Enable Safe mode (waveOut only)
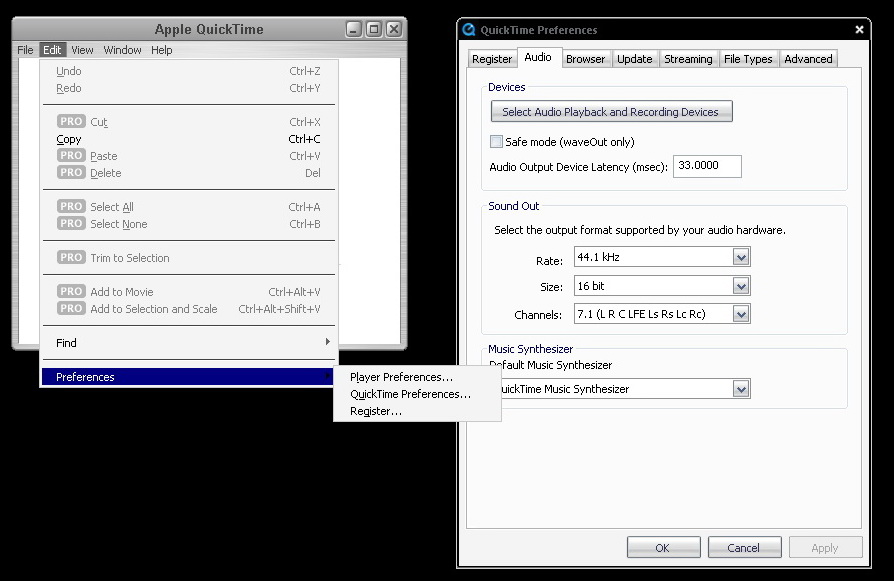Image resolution: width=894 pixels, height=581 pixels. click(x=496, y=142)
